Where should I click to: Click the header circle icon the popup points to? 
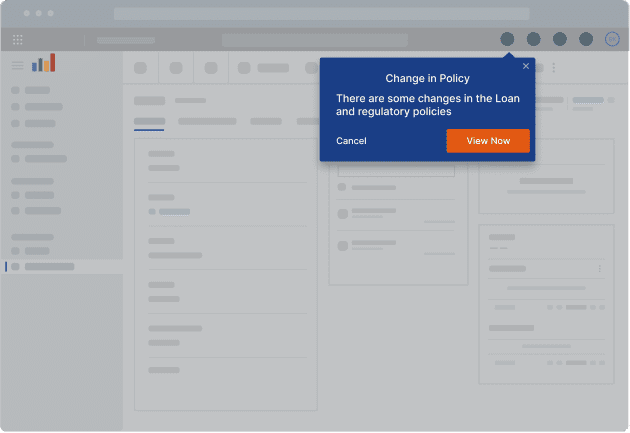507,39
